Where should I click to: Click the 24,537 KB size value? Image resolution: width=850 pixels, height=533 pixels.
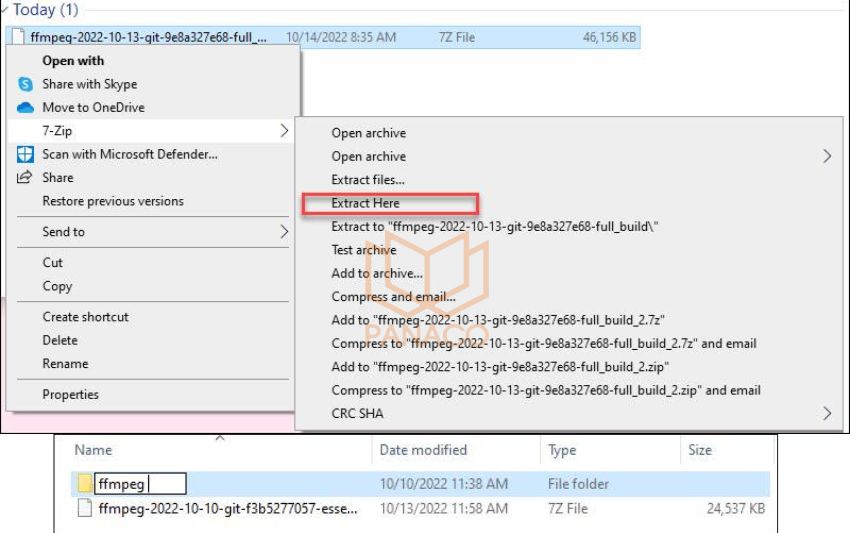click(736, 508)
